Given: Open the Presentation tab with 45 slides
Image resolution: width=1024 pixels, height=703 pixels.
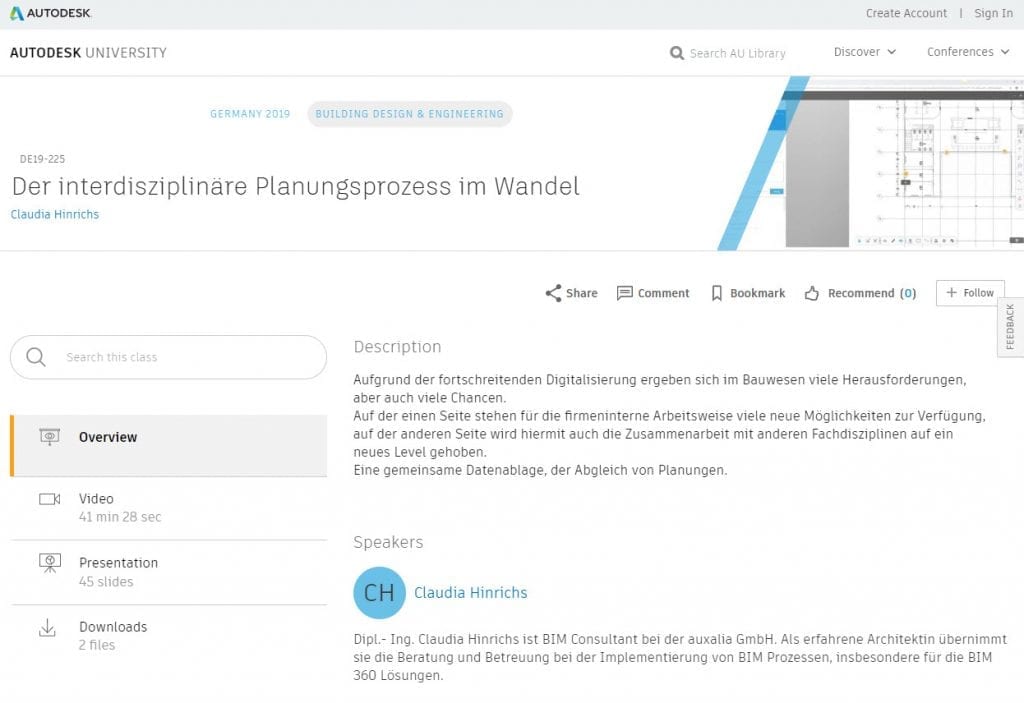Looking at the screenshot, I should (x=168, y=571).
